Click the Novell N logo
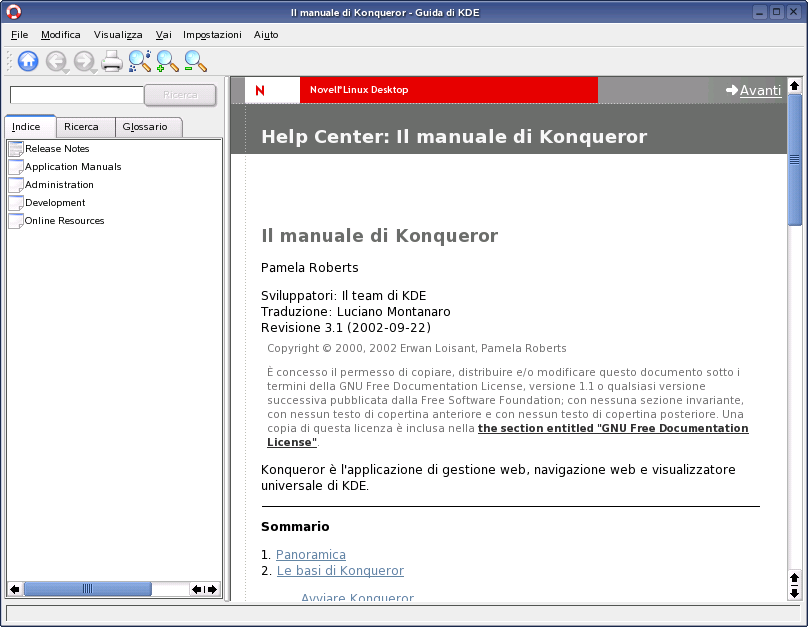 coord(260,90)
